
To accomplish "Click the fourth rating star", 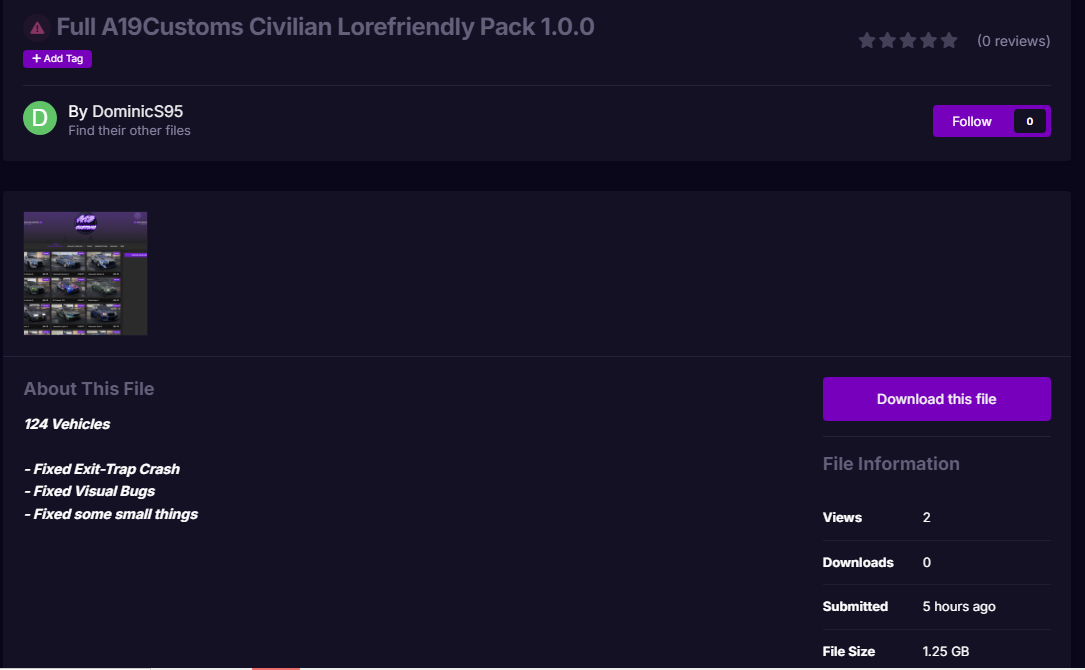I will pos(929,41).
